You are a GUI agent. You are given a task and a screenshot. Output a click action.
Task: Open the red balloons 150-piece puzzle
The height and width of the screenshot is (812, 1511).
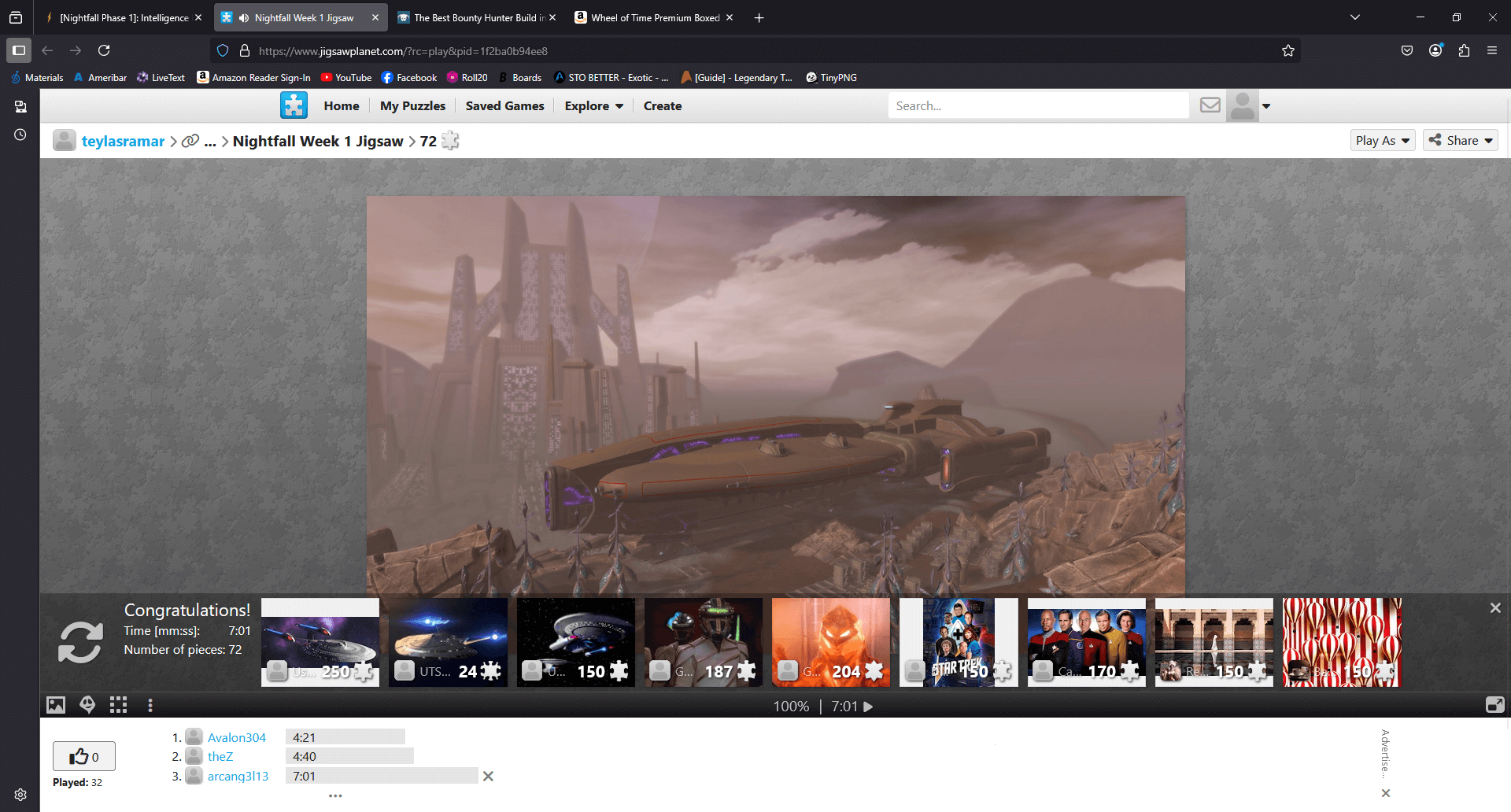tap(1342, 642)
